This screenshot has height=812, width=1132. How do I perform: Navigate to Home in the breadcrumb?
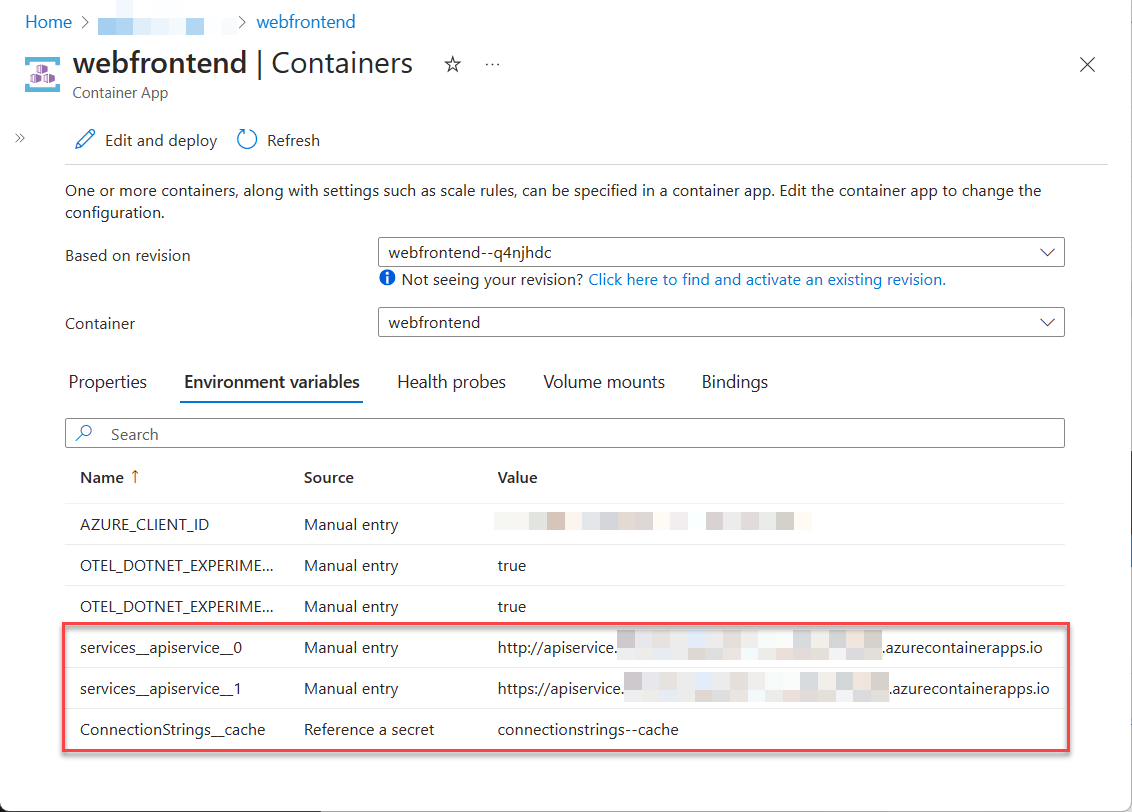[48, 22]
